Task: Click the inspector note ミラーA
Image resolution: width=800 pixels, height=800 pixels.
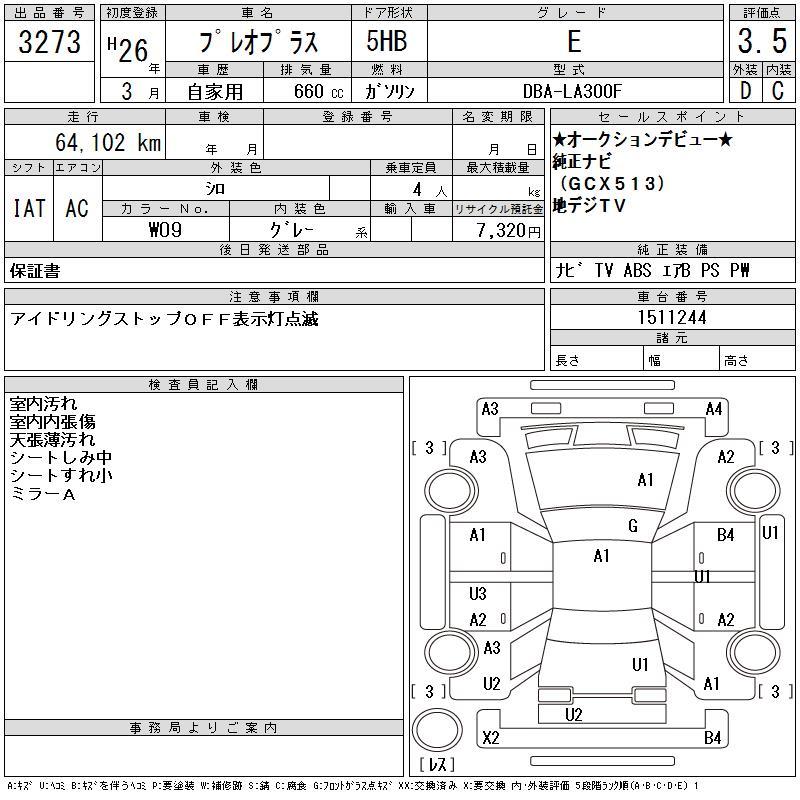Action: (x=43, y=494)
